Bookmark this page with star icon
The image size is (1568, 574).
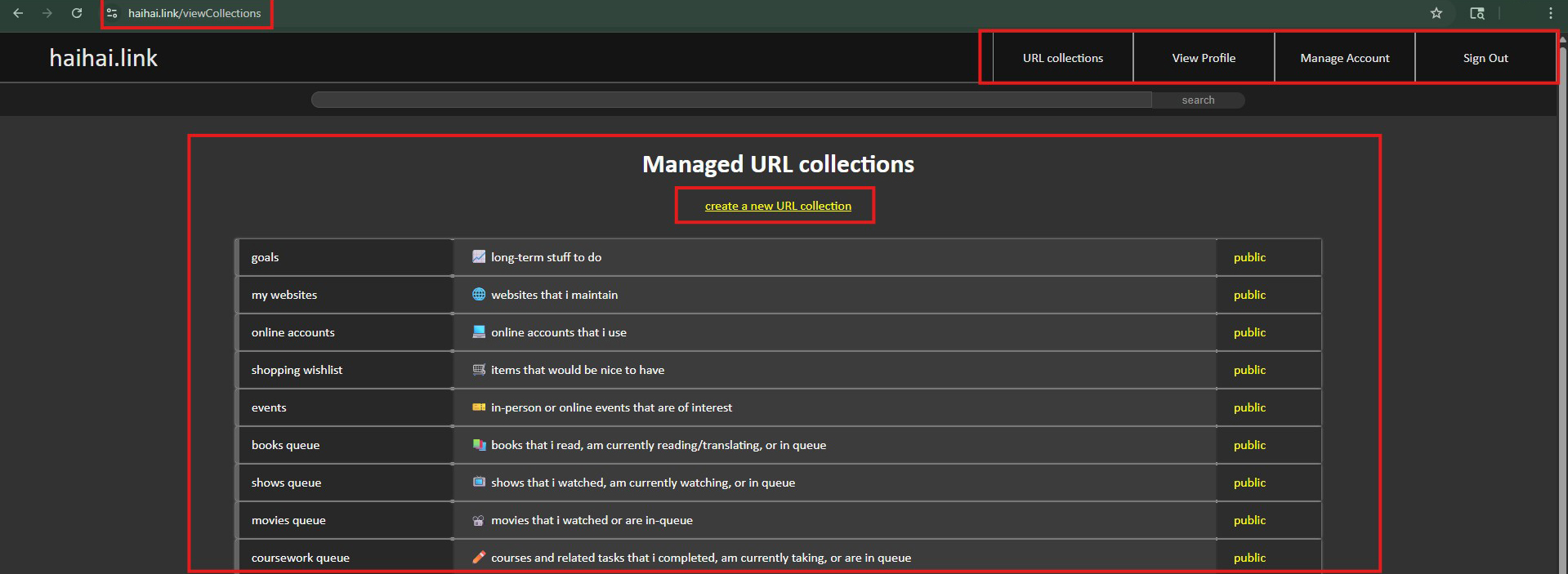1436,13
